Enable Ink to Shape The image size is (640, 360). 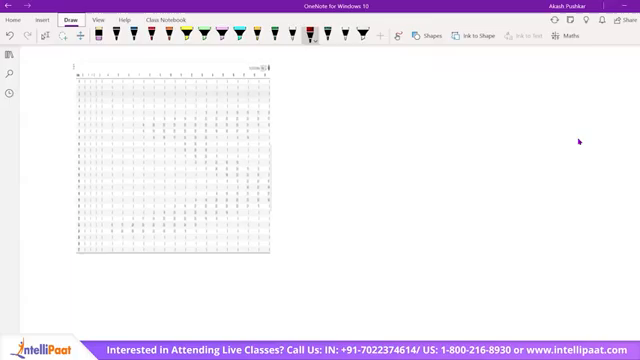(x=473, y=36)
